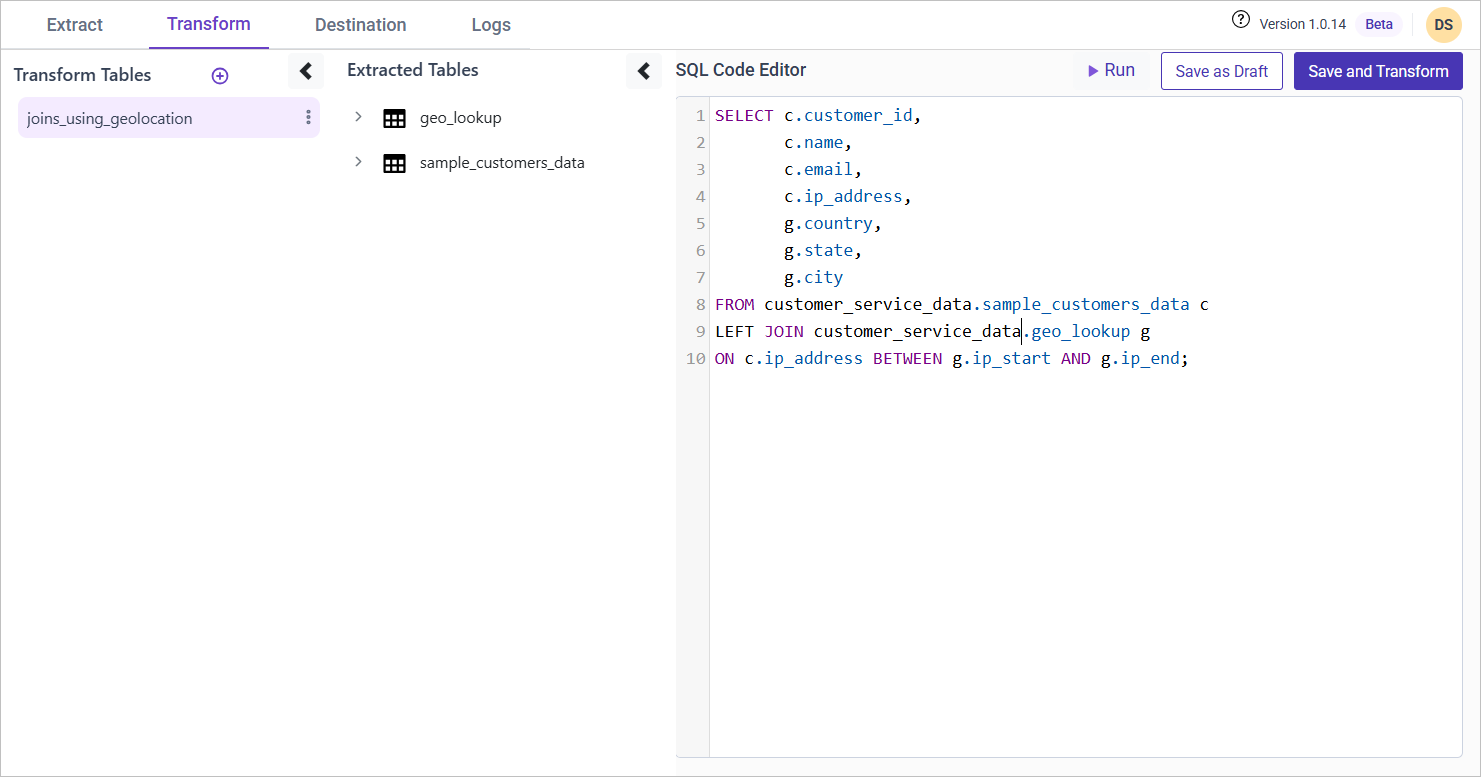Open the help question mark icon
This screenshot has width=1481, height=777.
click(1241, 20)
